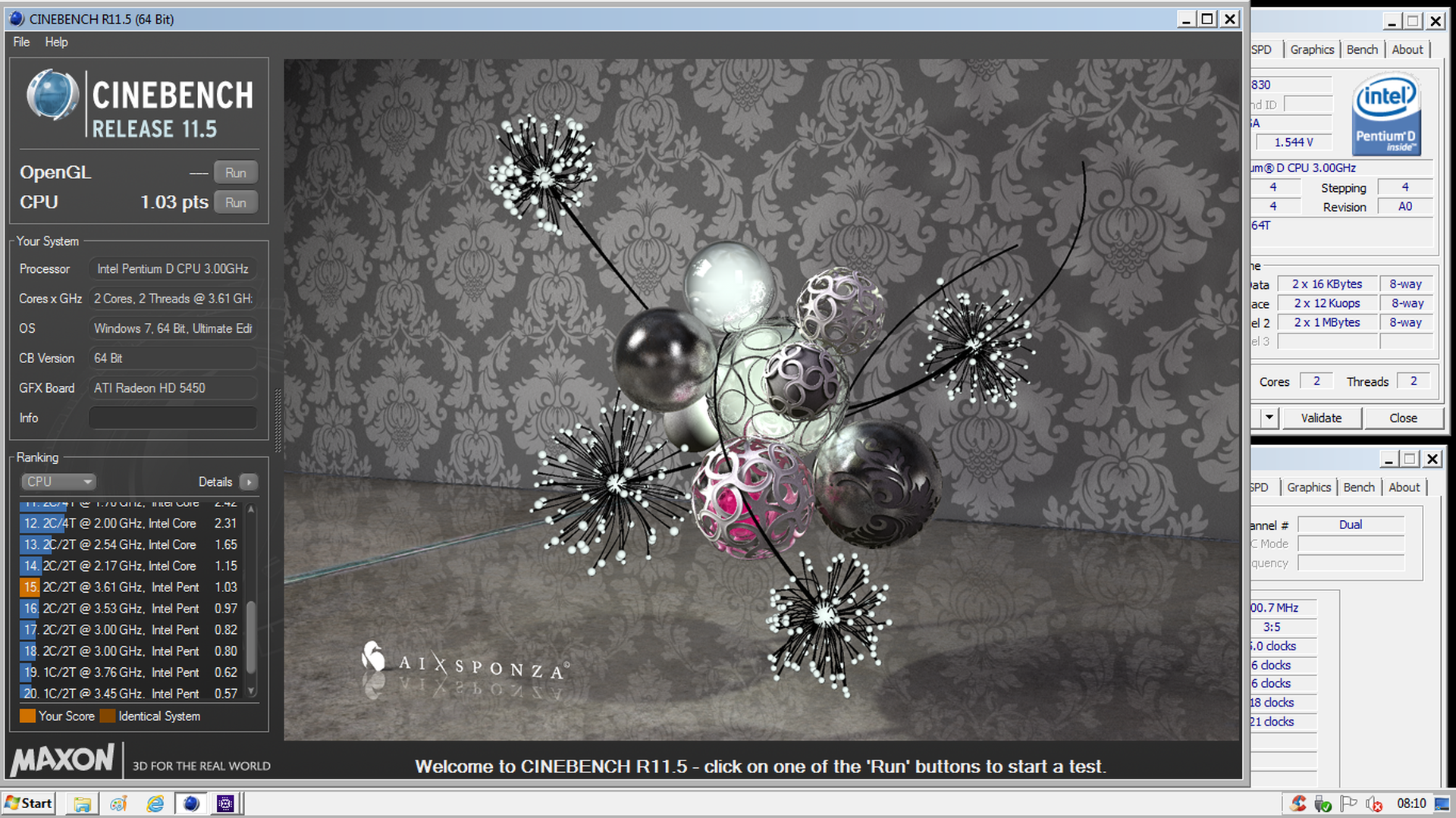Open the Windows Start menu
Screen dimensions: 1456x818
click(x=29, y=804)
